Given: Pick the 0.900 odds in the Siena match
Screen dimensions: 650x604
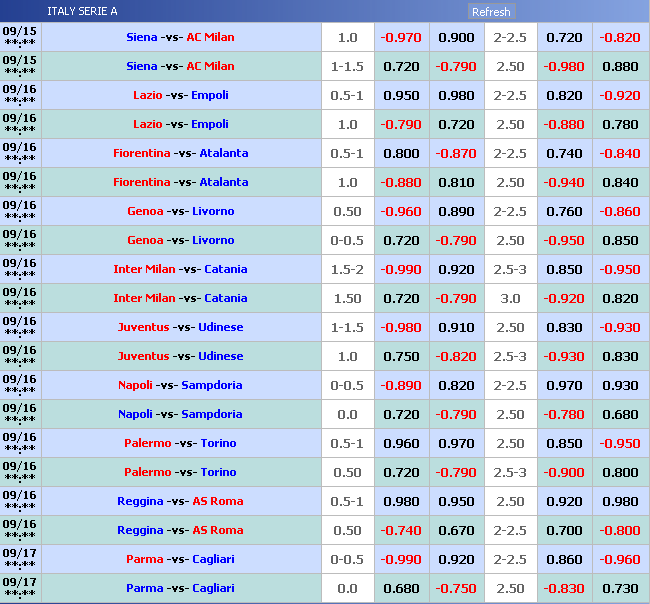Looking at the screenshot, I should [457, 37].
